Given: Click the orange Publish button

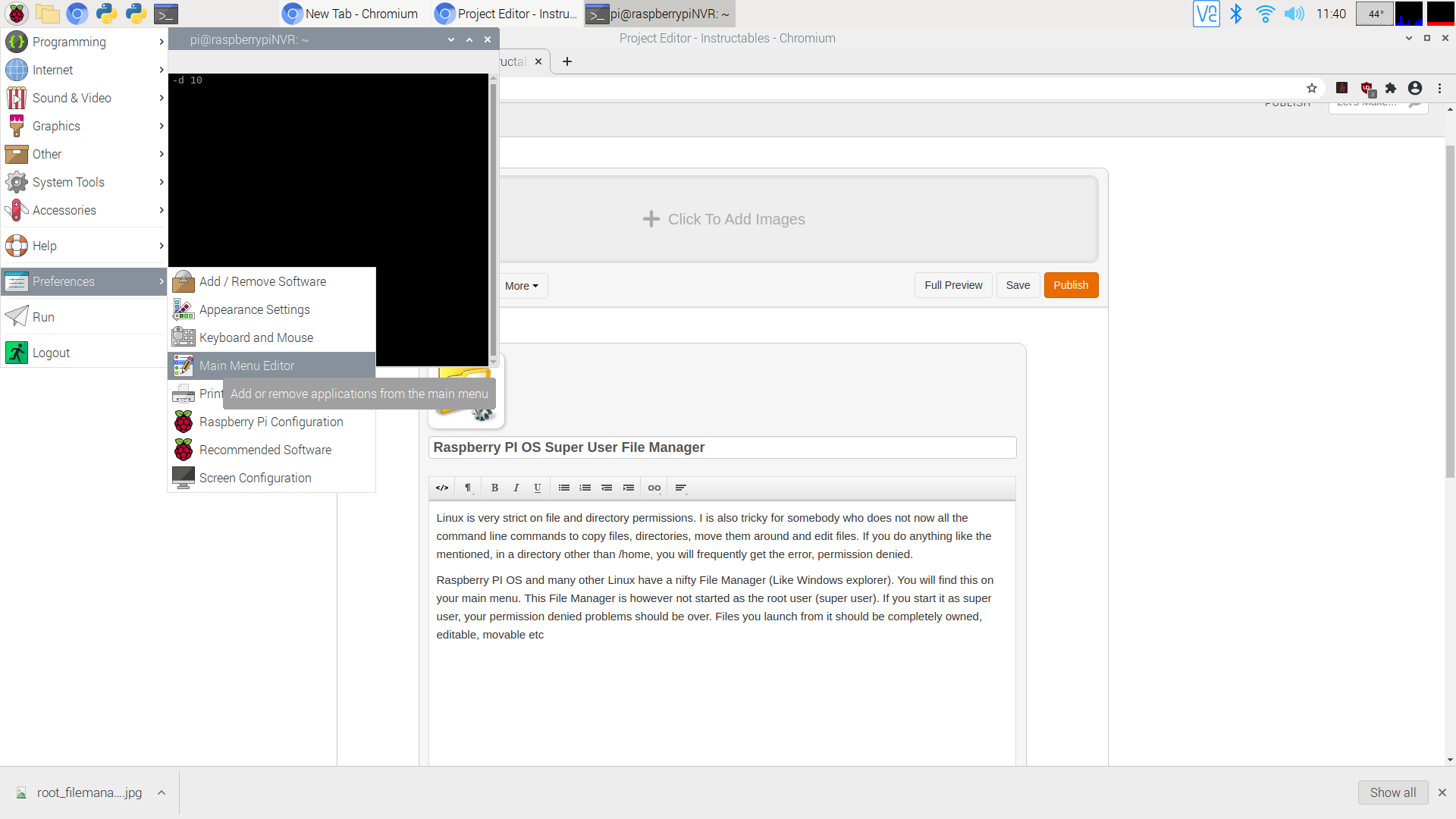Looking at the screenshot, I should coord(1071,285).
